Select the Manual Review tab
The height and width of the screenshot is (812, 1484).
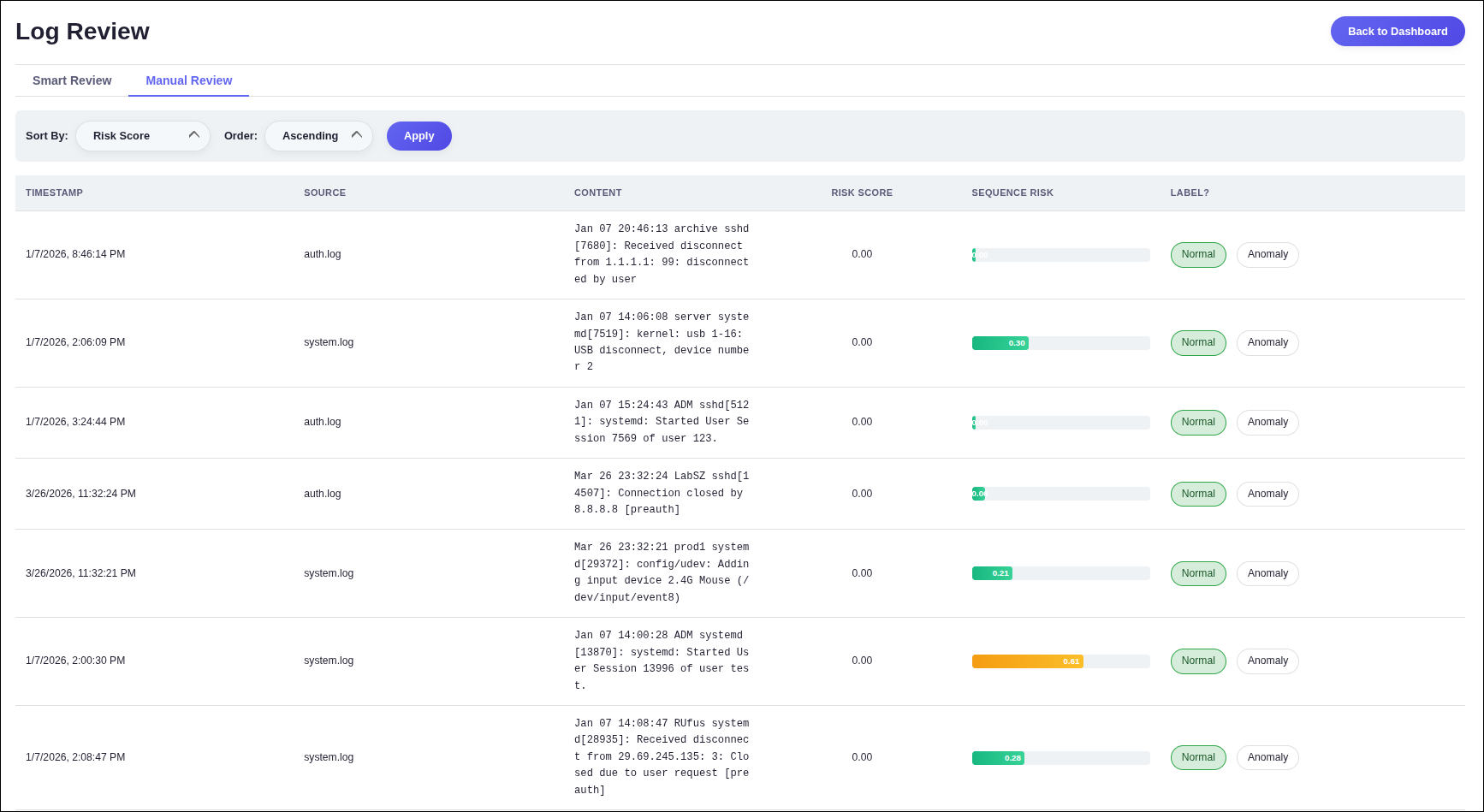pos(188,80)
